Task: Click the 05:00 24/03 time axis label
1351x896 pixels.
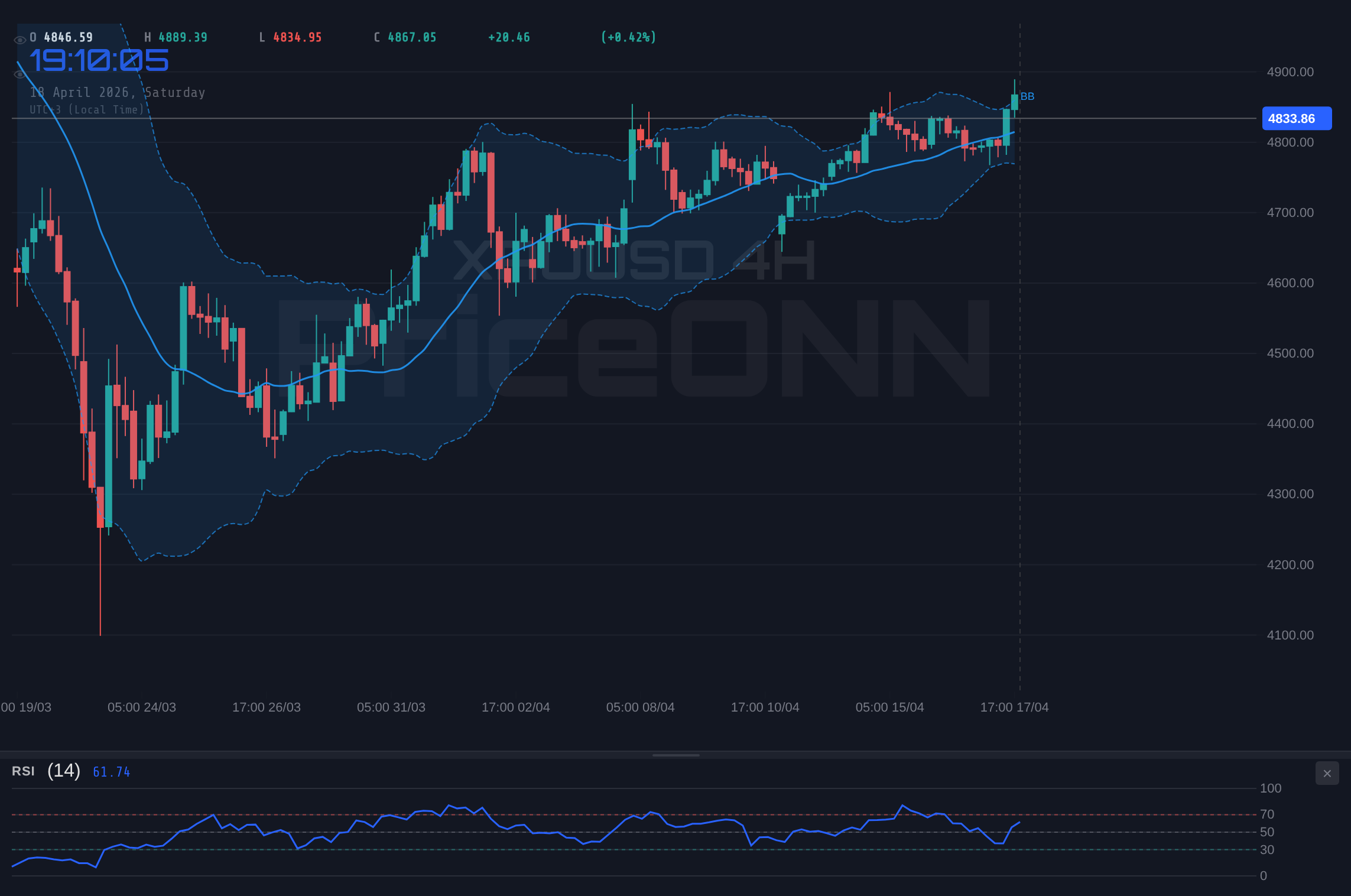Action: [142, 707]
